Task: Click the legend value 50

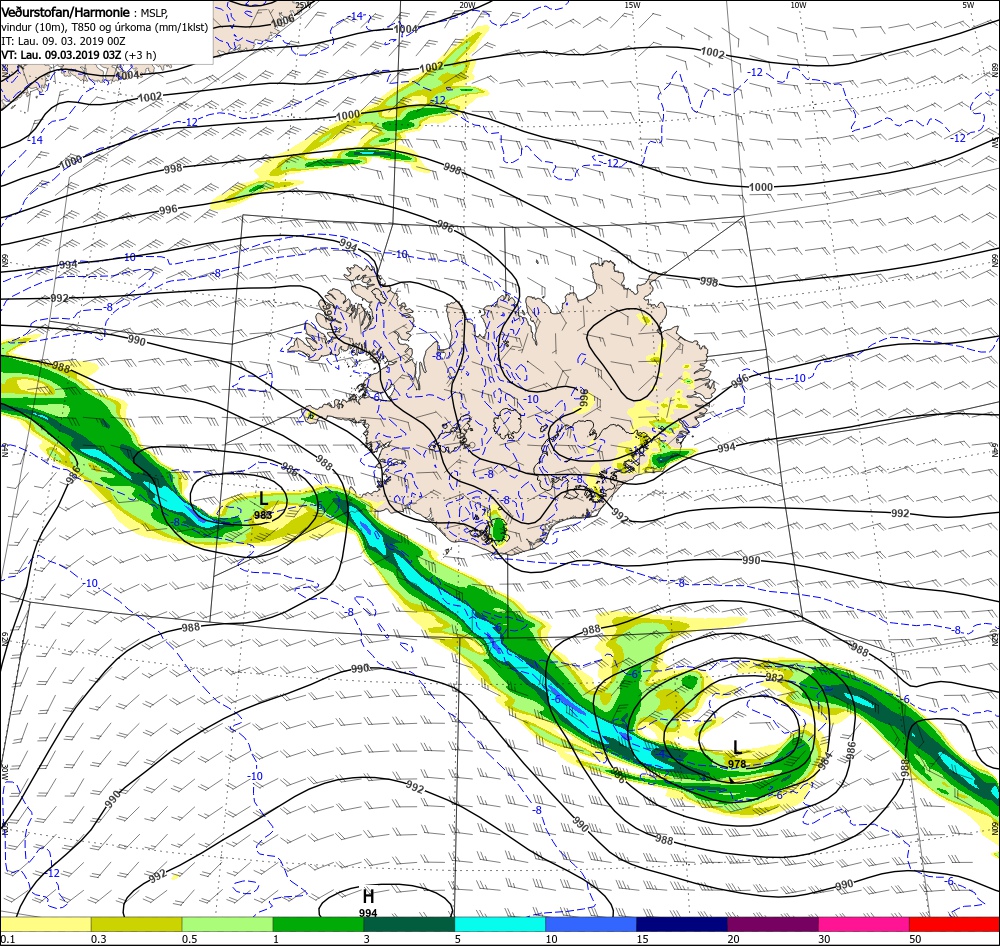Action: pos(915,939)
